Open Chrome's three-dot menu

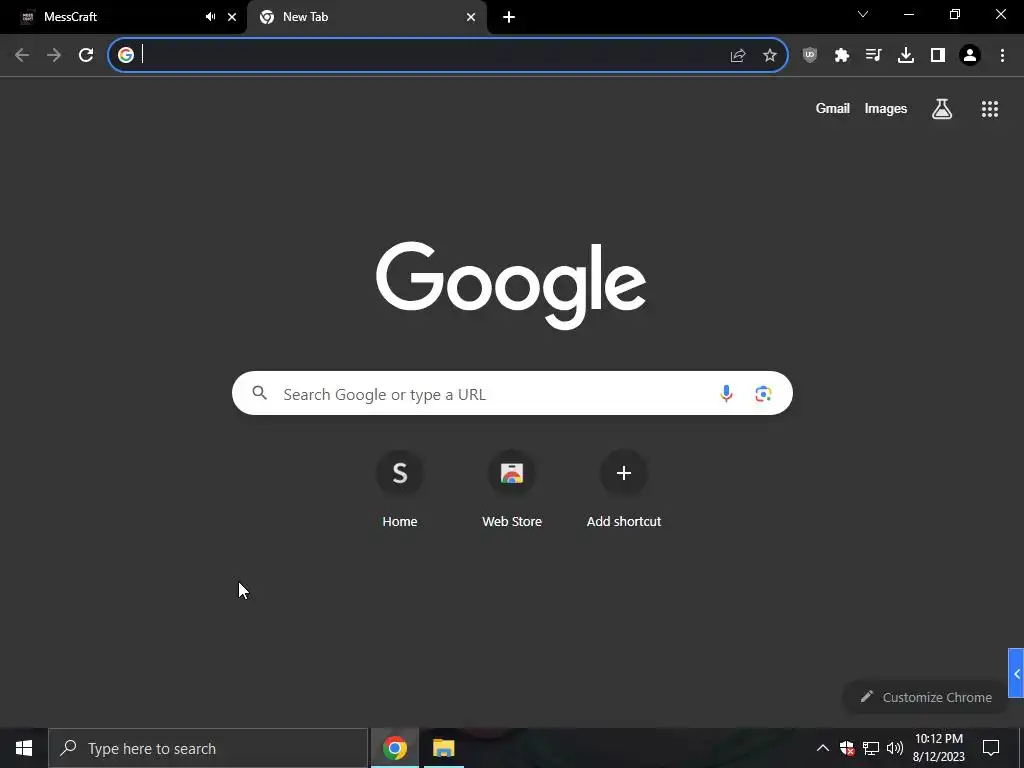(1002, 55)
